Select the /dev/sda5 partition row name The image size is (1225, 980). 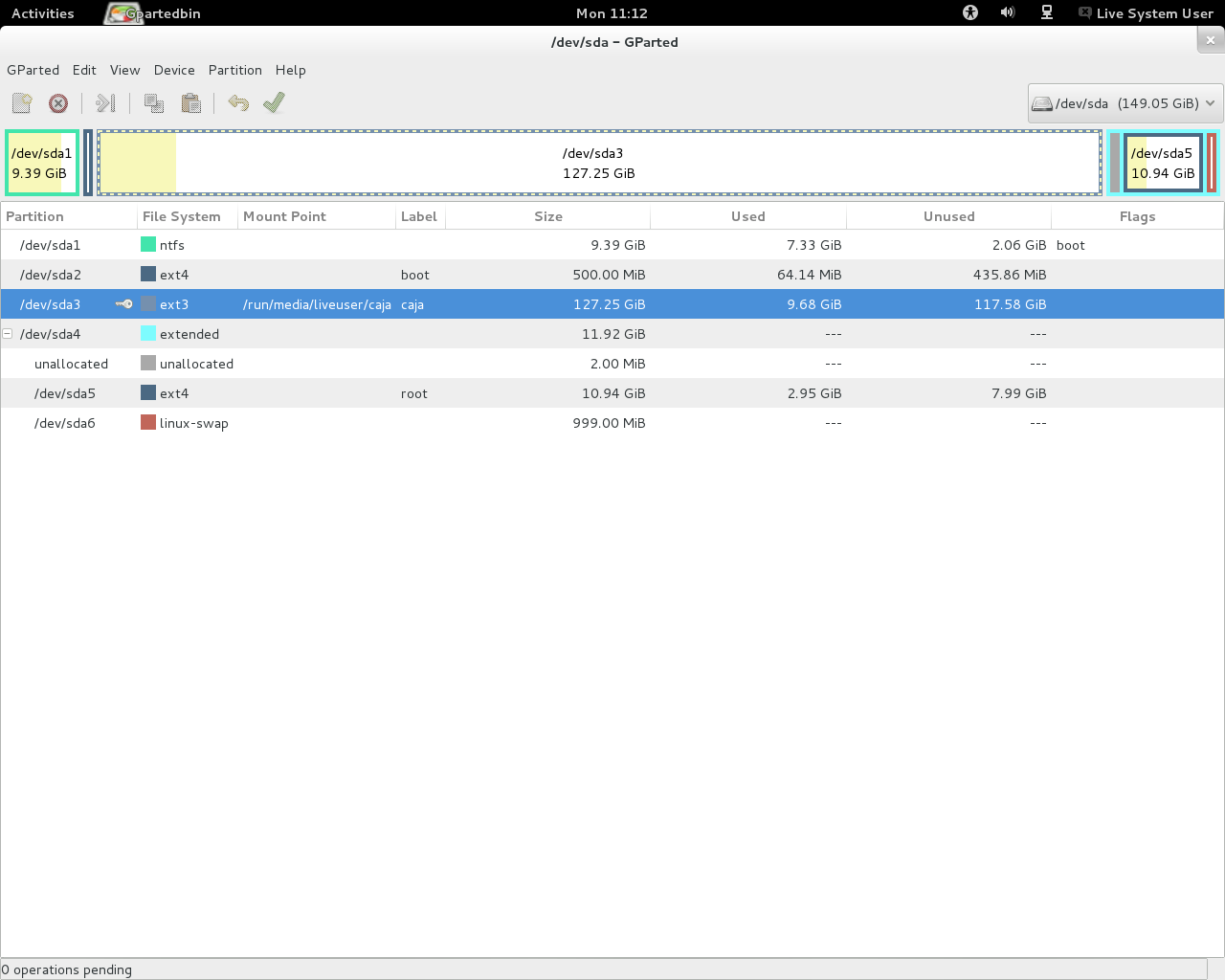pos(65,393)
